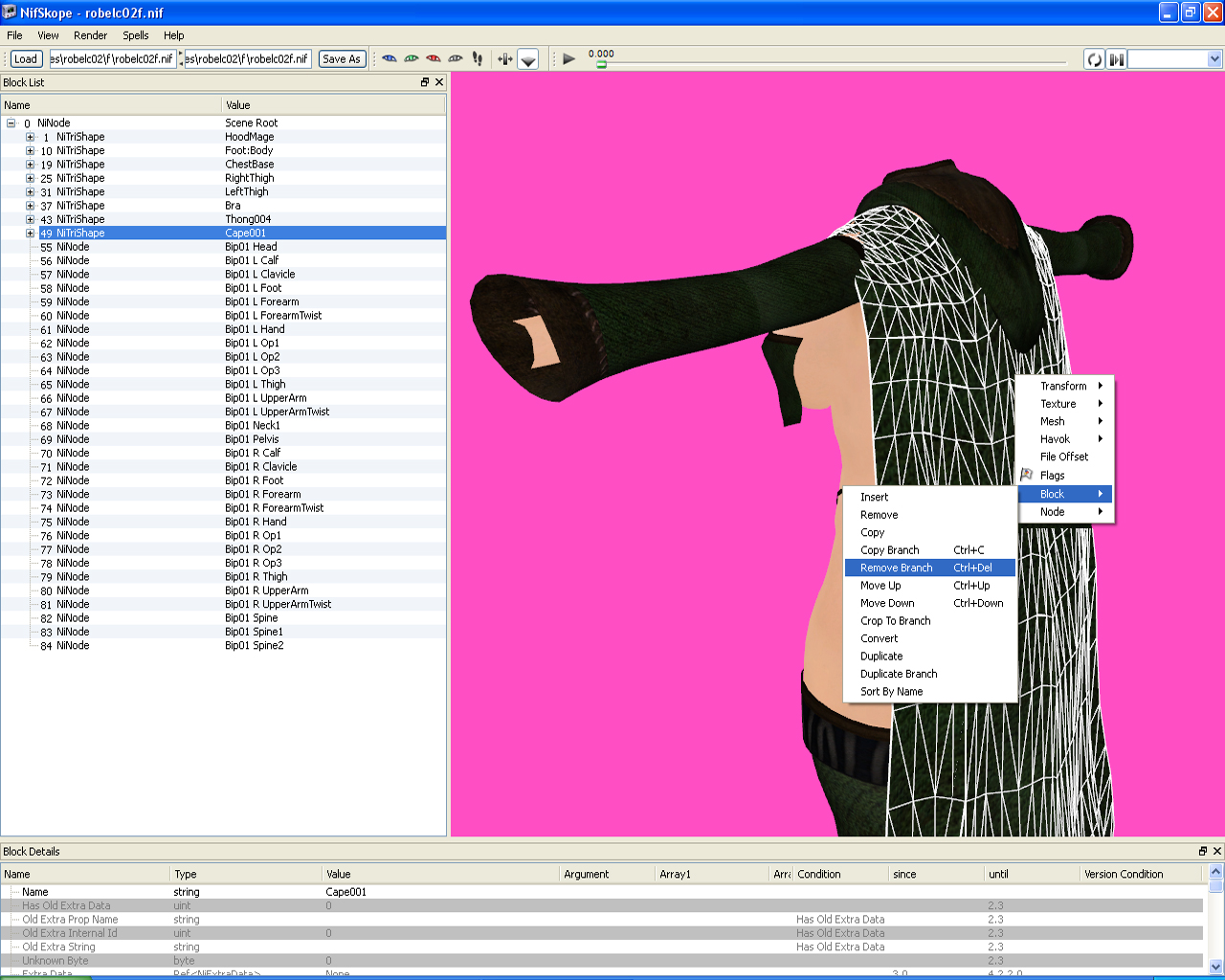The image size is (1225, 980).
Task: Choose Remove Branch from Block submenu
Action: pos(896,568)
